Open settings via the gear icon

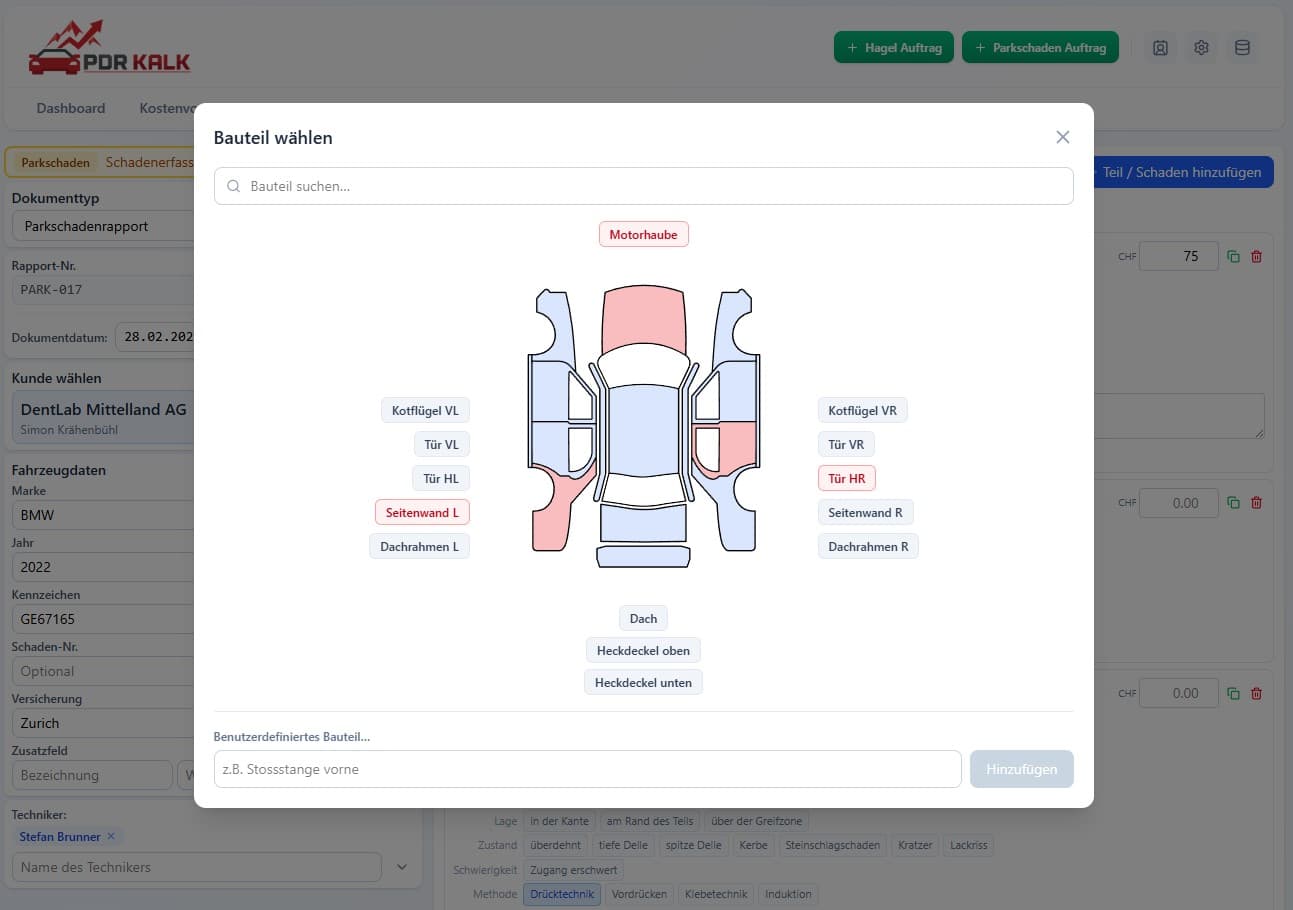(x=1201, y=48)
